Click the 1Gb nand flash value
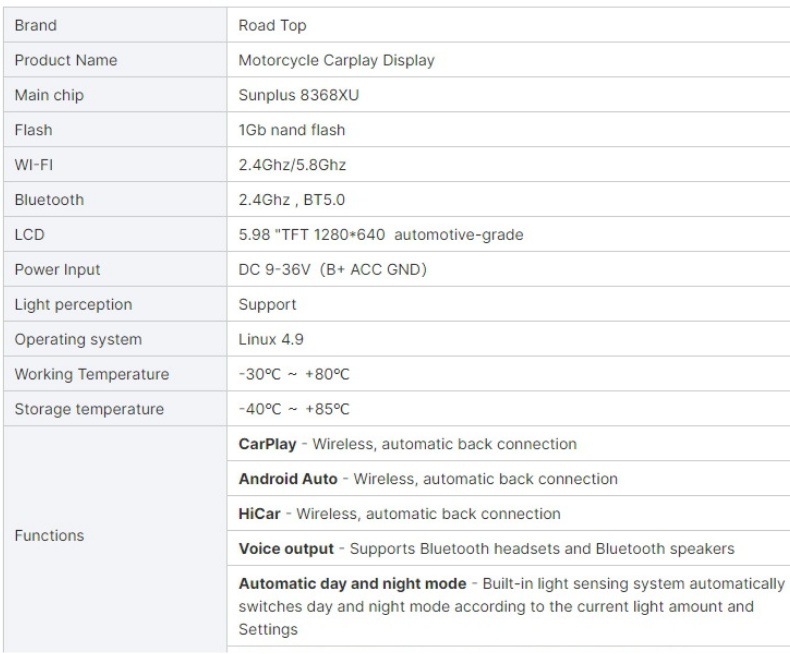790x654 pixels. (292, 129)
